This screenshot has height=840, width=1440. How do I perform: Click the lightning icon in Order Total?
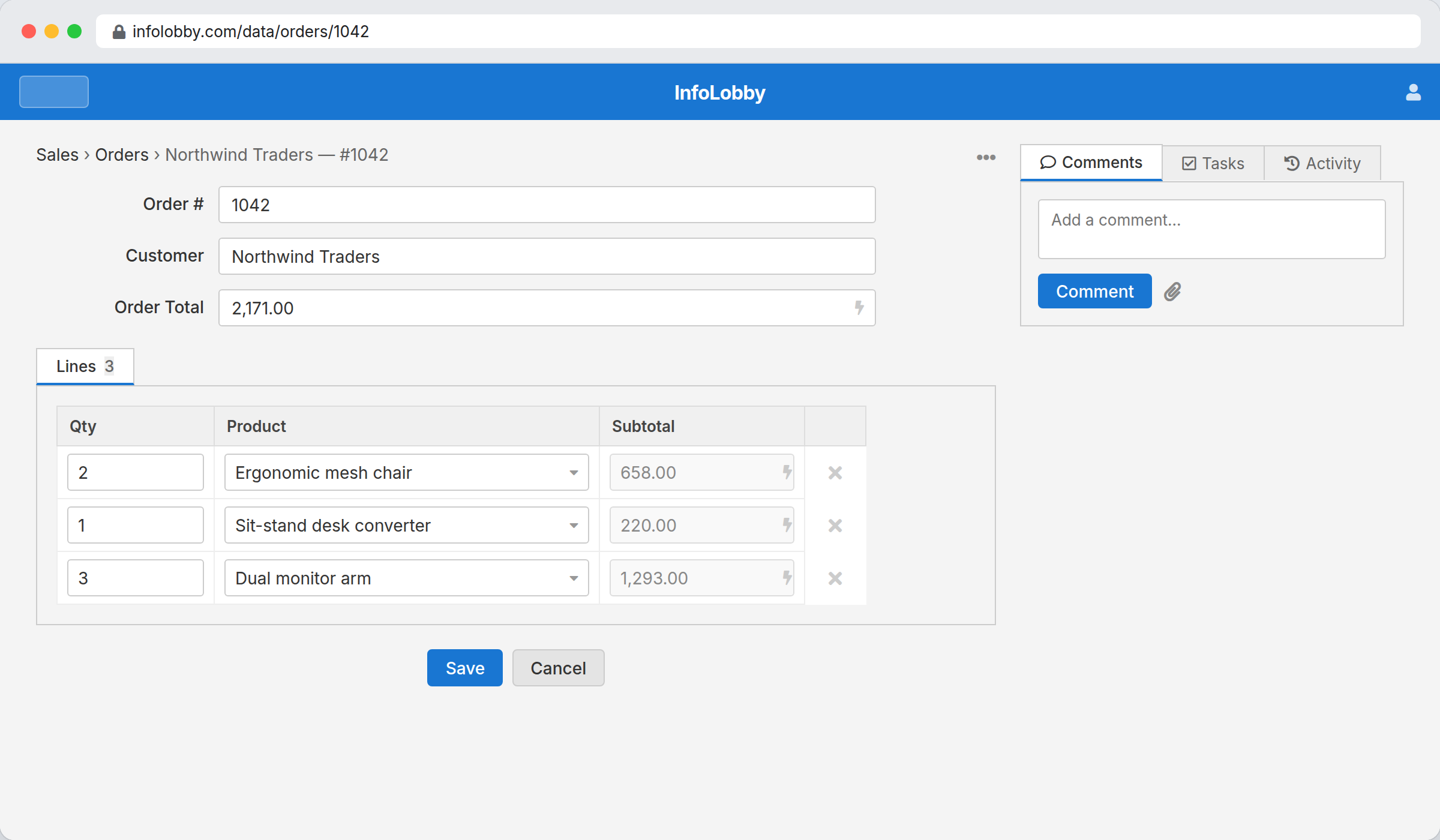[859, 308]
